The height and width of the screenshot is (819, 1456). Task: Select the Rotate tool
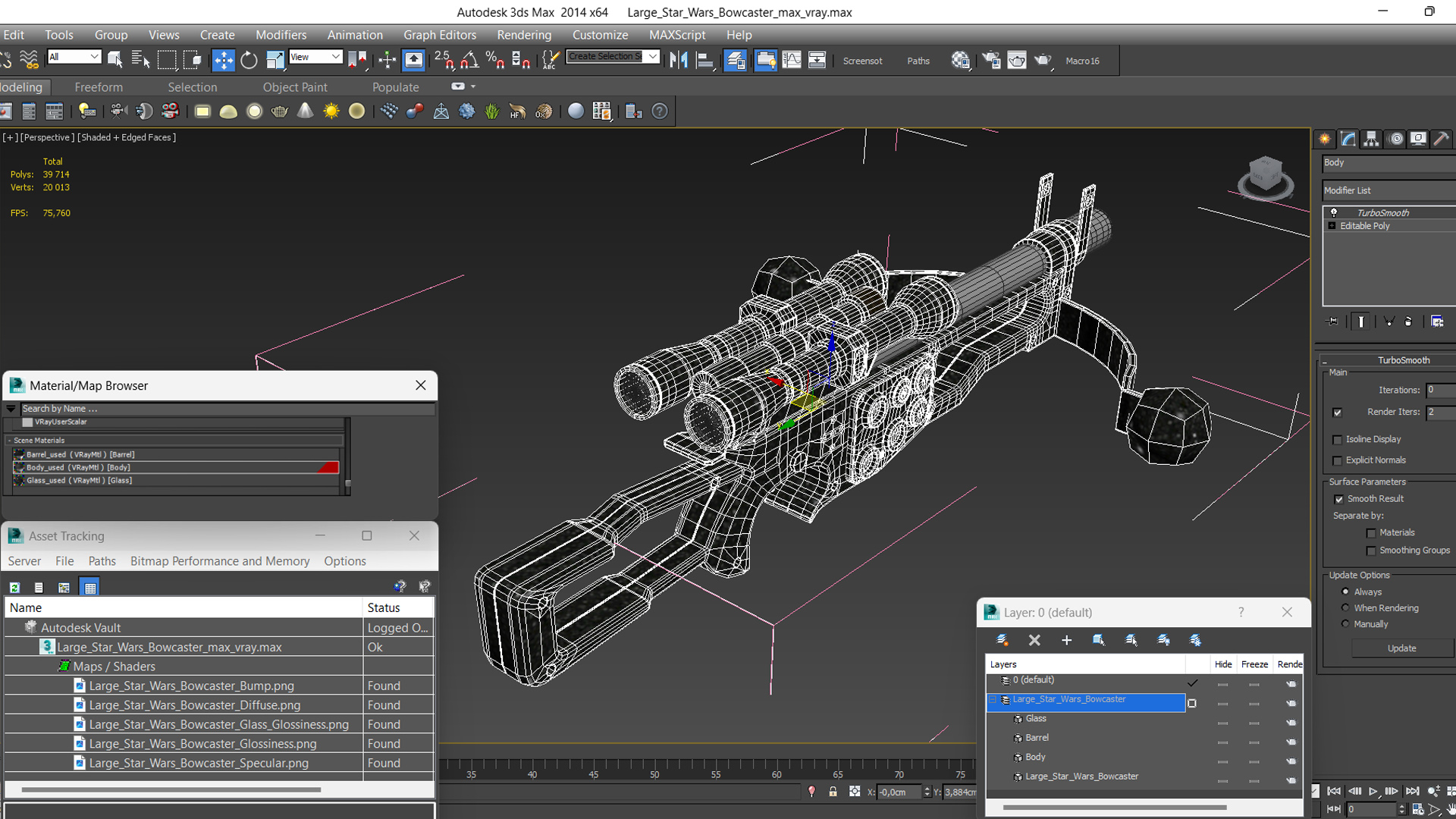[x=249, y=61]
